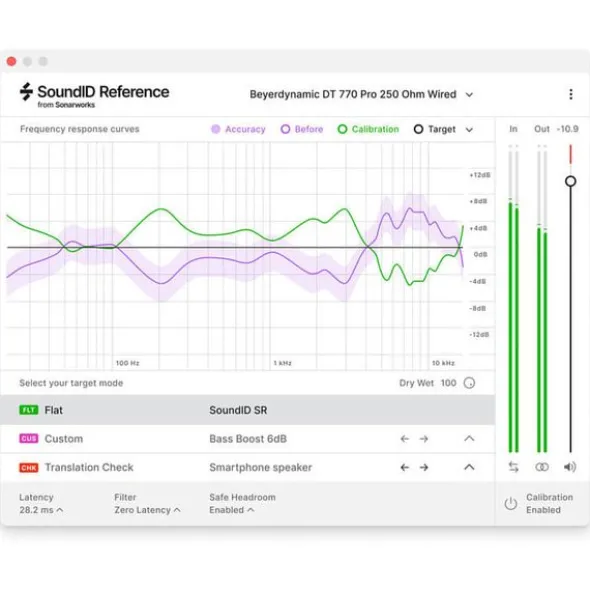Click the In meter label

coord(513,129)
